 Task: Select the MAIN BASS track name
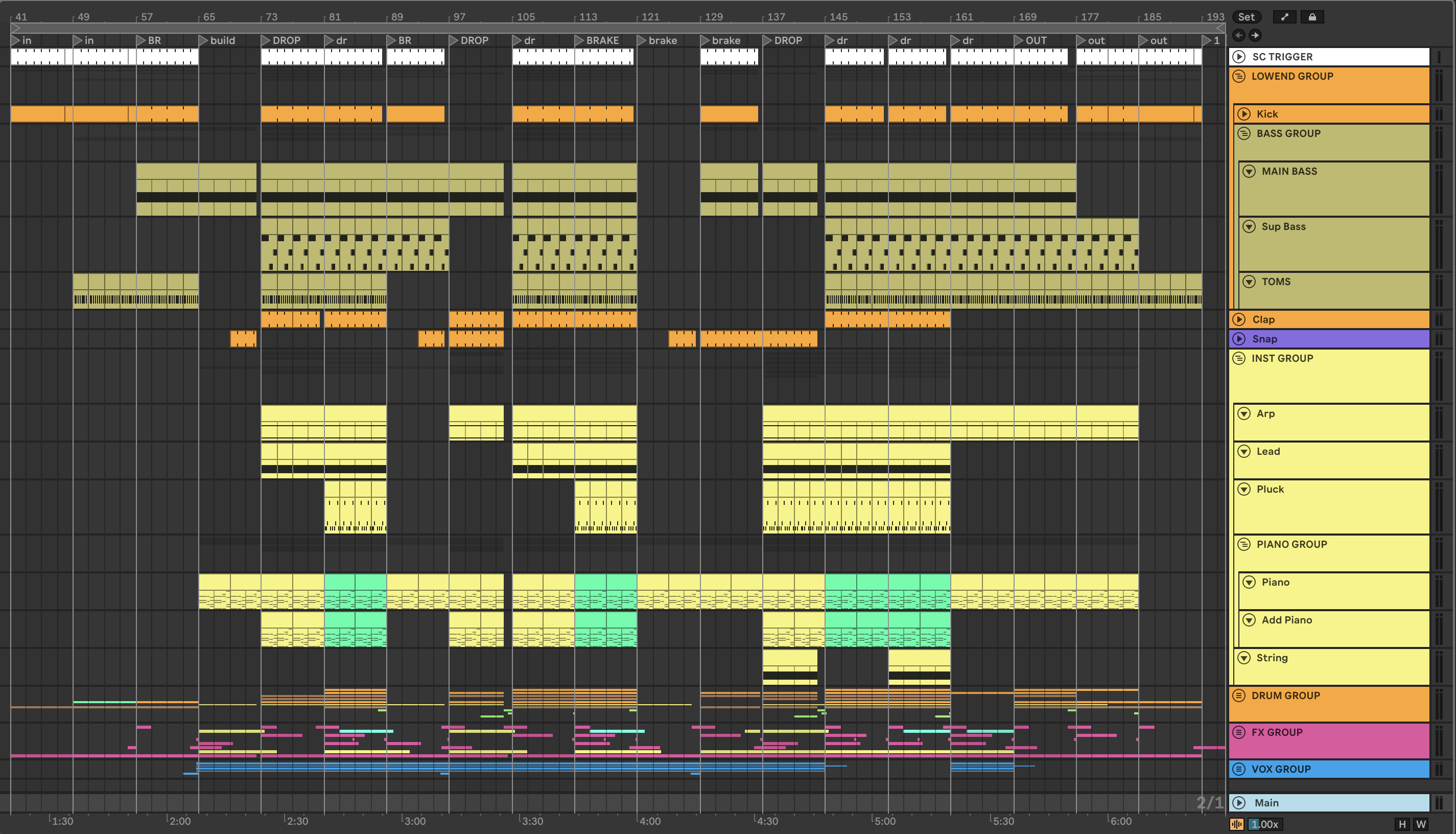tap(1289, 171)
